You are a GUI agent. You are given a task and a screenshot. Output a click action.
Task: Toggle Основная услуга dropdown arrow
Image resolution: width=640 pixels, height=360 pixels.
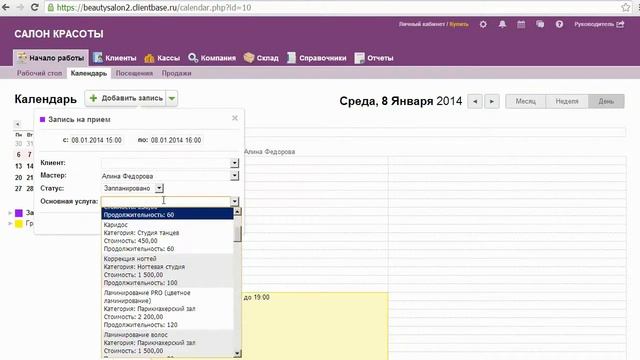(x=234, y=201)
